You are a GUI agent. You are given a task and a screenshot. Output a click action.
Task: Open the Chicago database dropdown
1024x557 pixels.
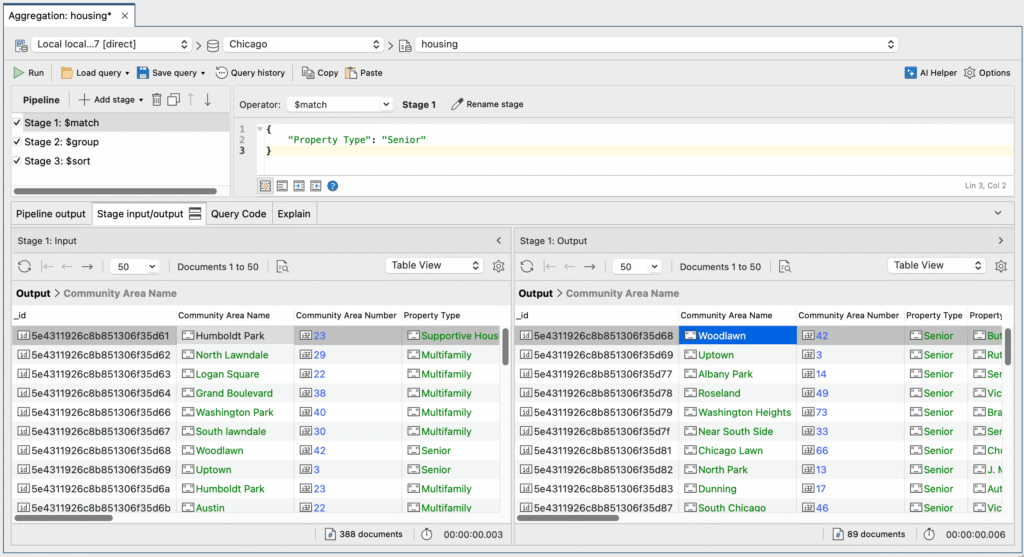click(303, 44)
